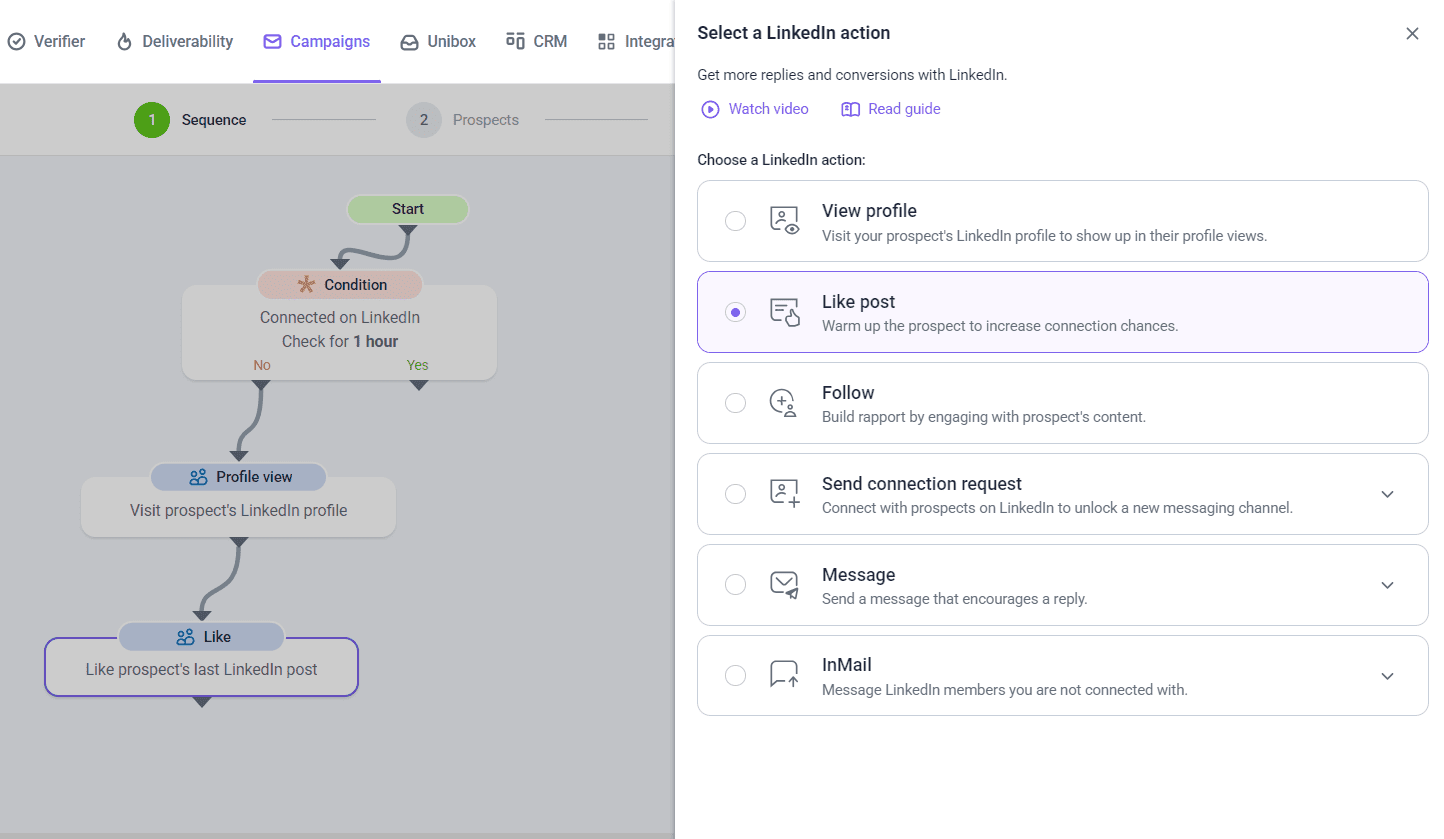The image size is (1444, 839).
Task: Open the Watch video link
Action: coord(767,109)
